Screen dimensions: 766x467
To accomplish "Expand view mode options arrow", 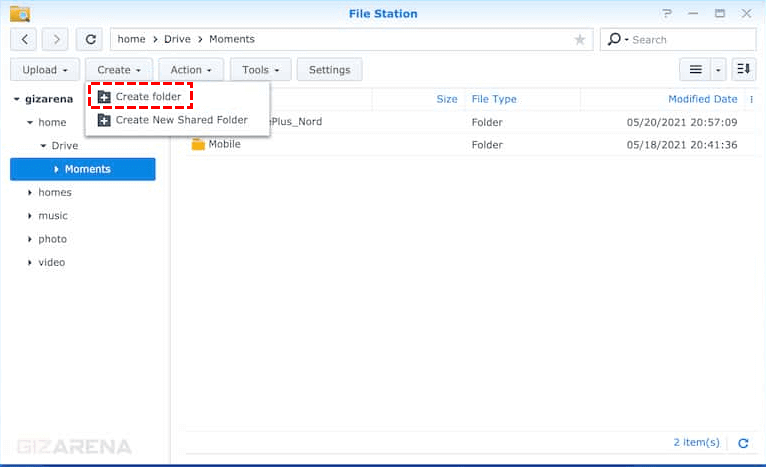I will pyautogui.click(x=719, y=70).
